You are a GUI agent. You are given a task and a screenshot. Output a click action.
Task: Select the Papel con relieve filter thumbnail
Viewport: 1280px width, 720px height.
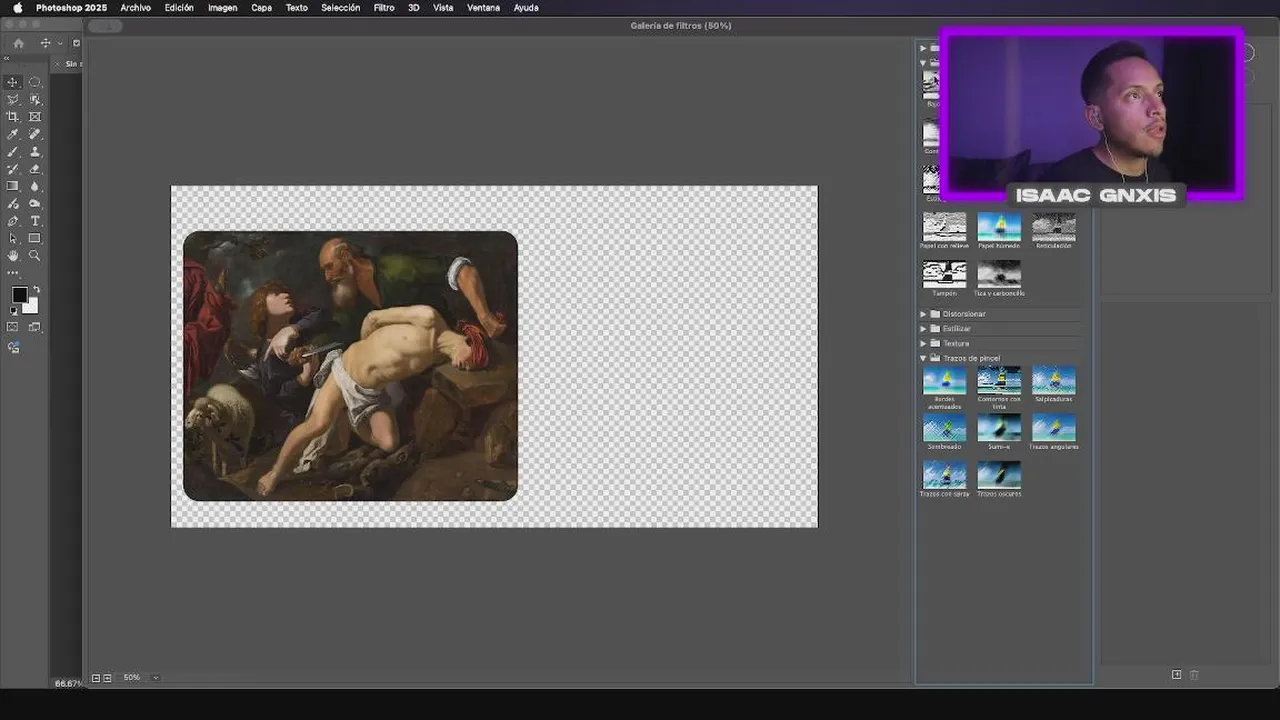[x=944, y=226]
